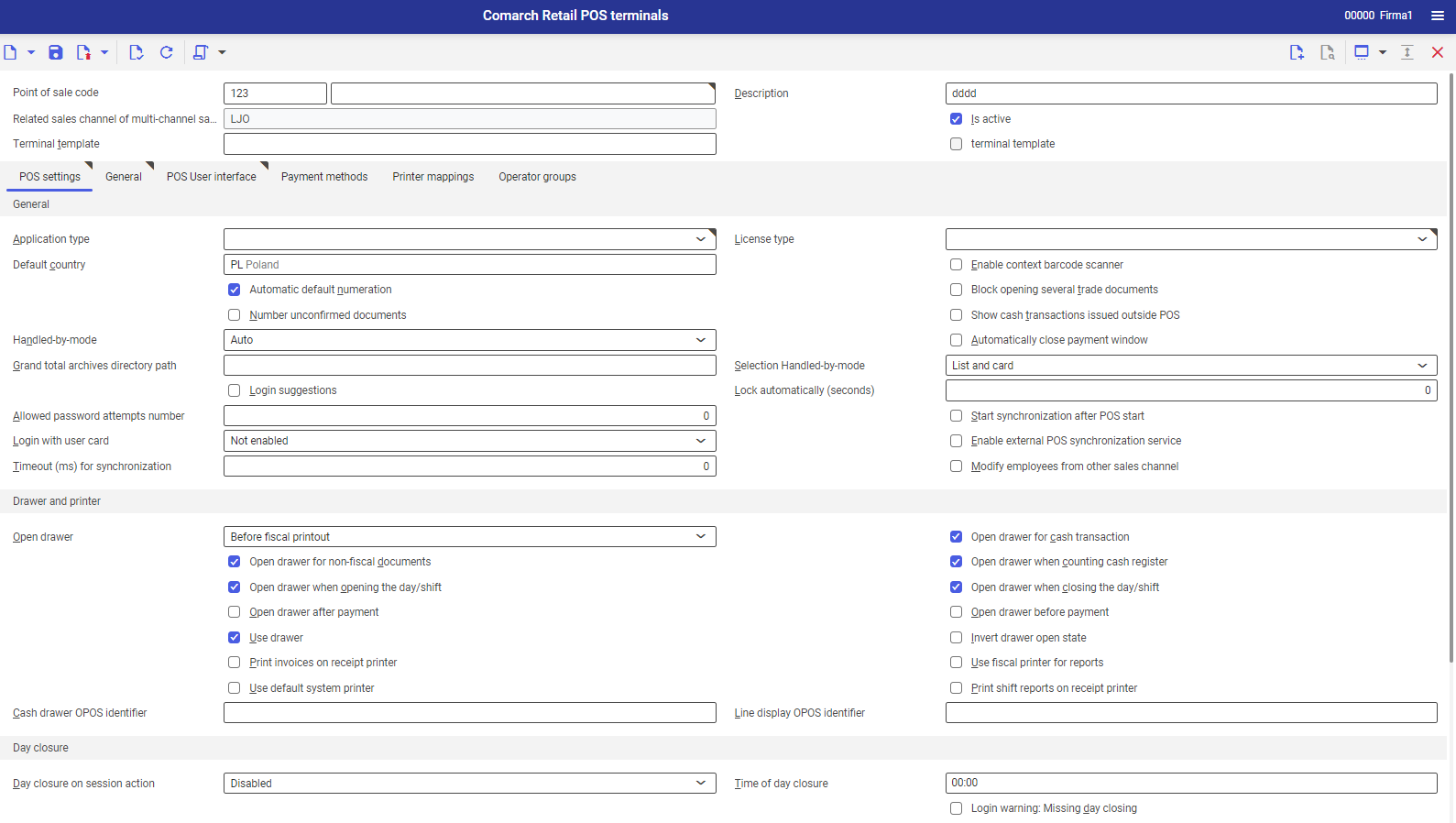Image resolution: width=1456 pixels, height=823 pixels.
Task: Open the Printer mappings tab
Action: pyautogui.click(x=433, y=177)
